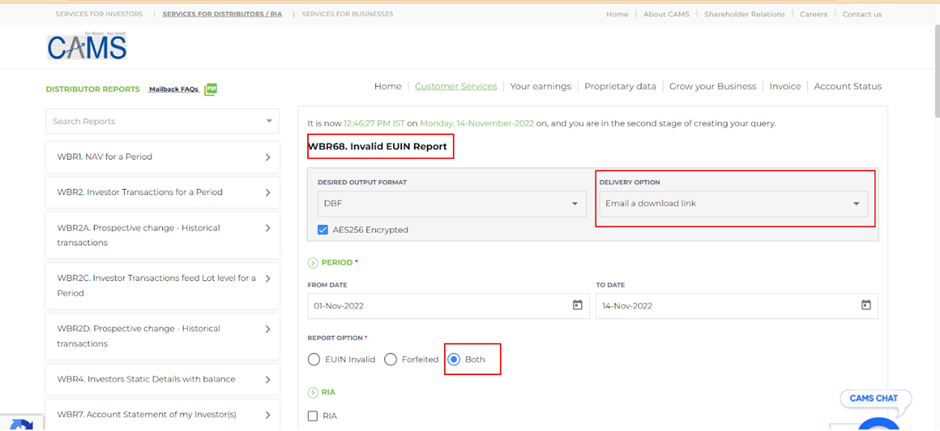Collapse the RIA section green arrow icon

click(312, 393)
